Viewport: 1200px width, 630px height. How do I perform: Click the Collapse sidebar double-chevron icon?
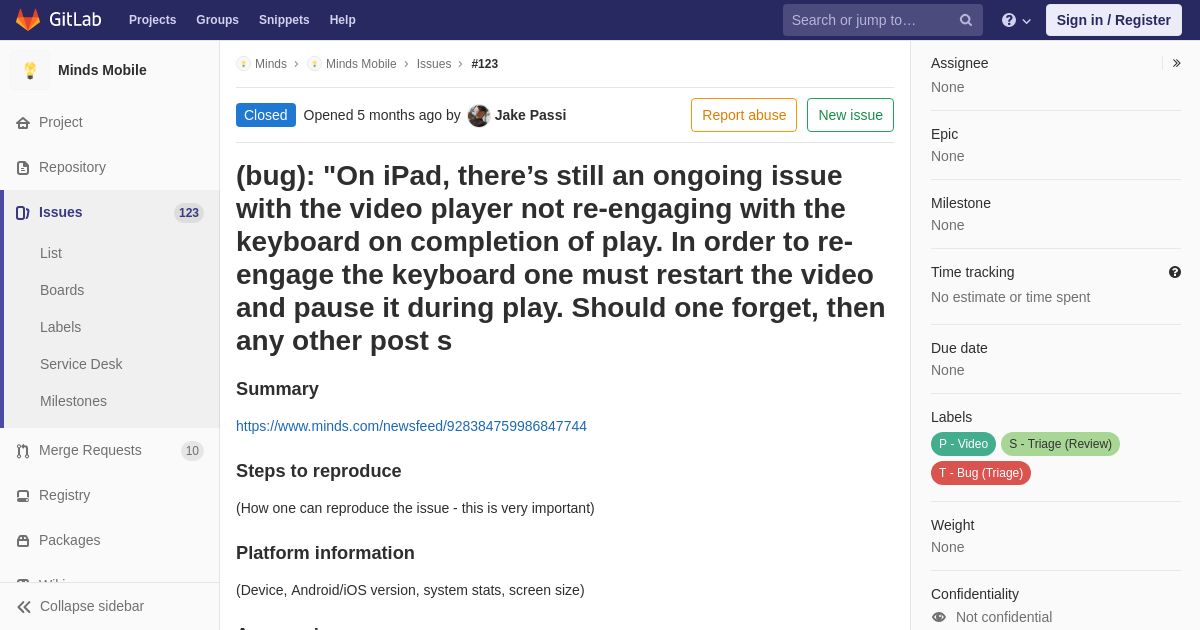tap(24, 607)
